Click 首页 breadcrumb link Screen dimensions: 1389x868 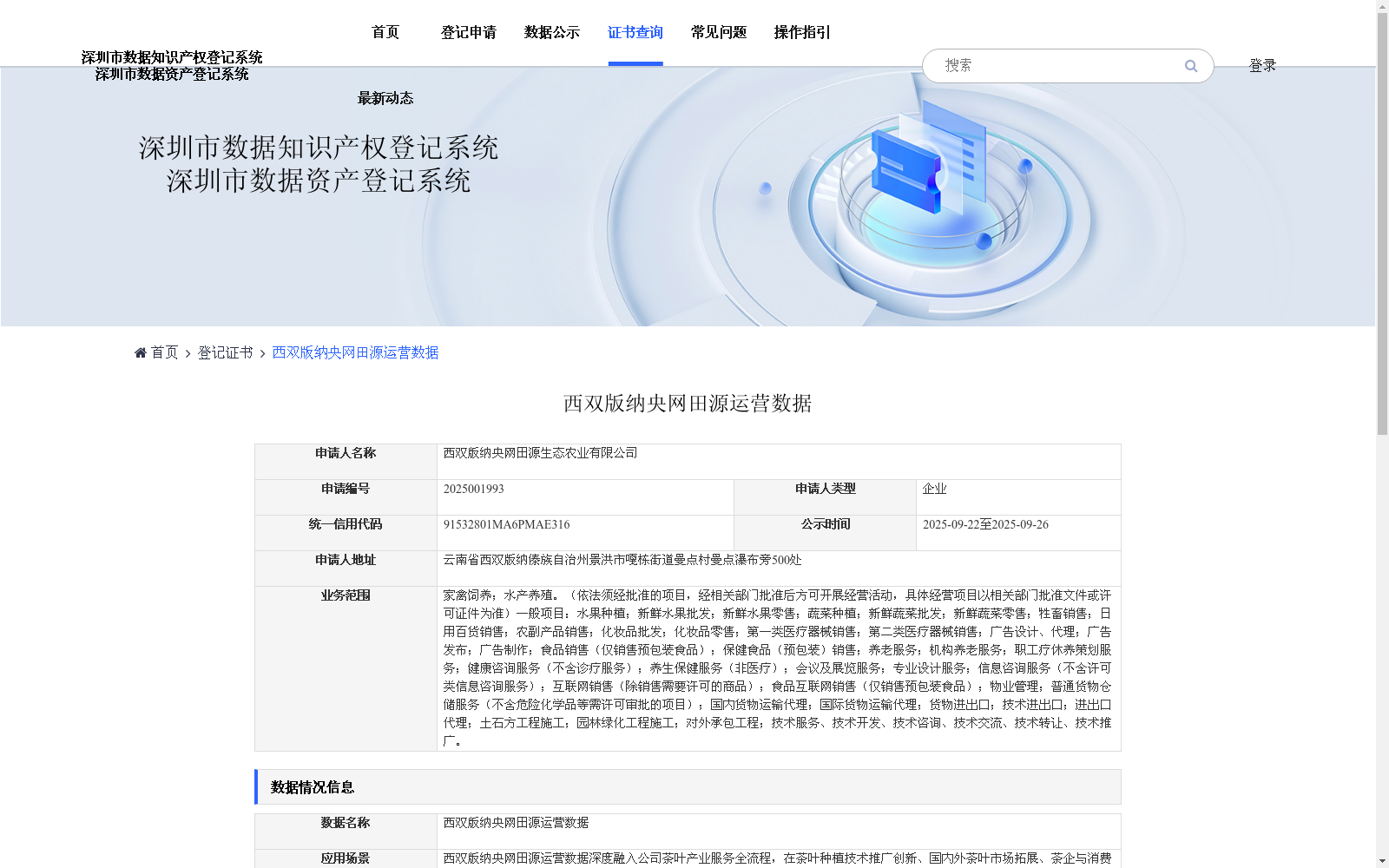(x=164, y=352)
